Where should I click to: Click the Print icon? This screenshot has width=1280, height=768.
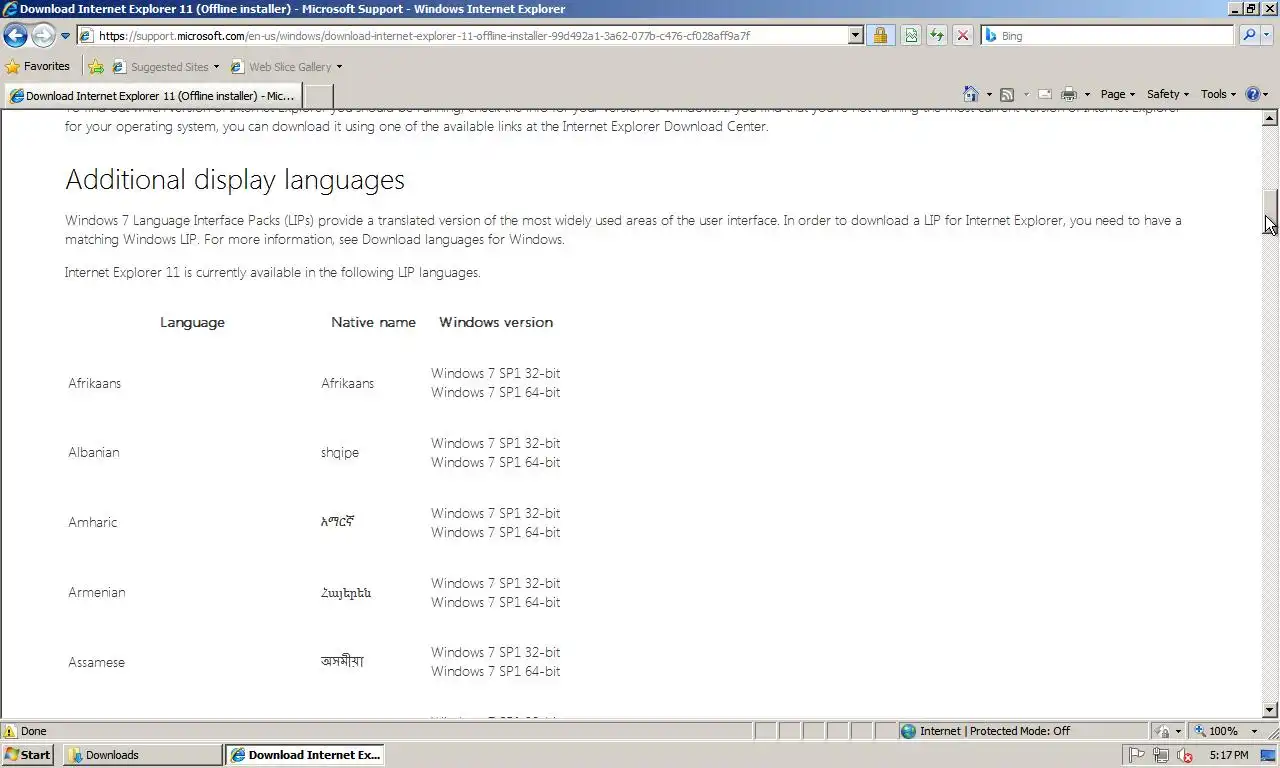click(x=1069, y=94)
